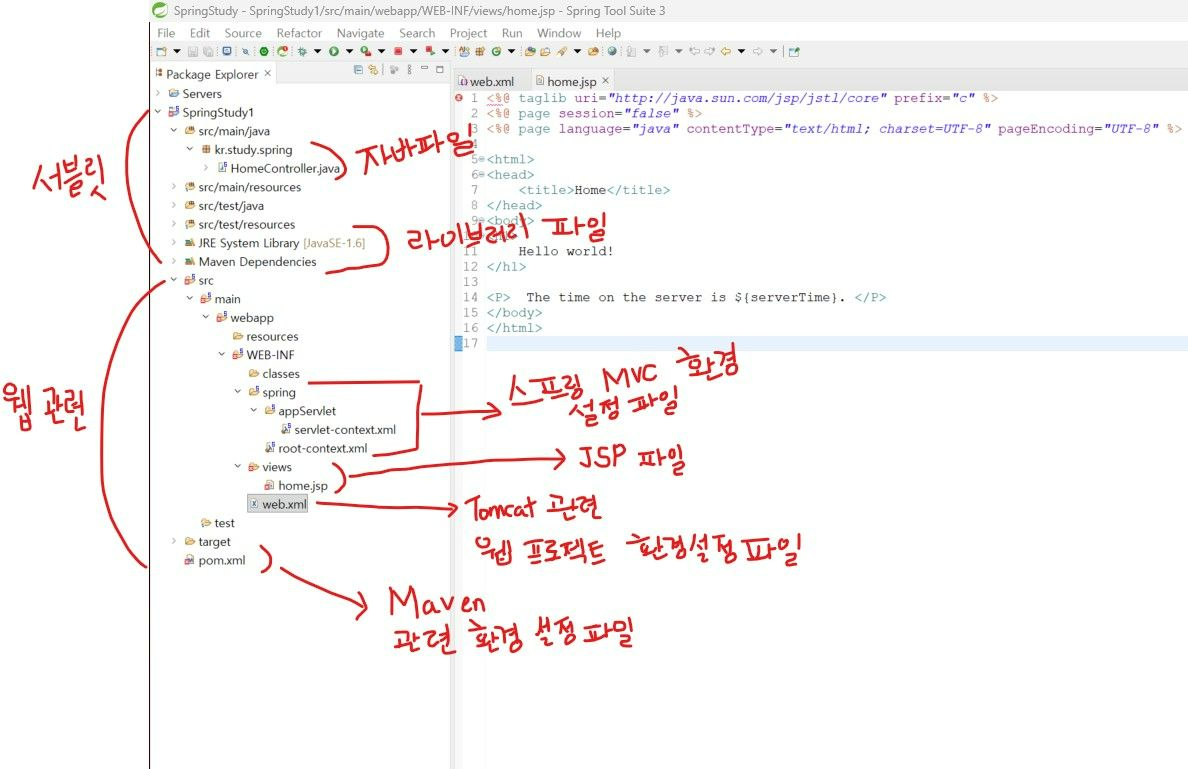The width and height of the screenshot is (1188, 769).
Task: Collapse the appServlet folder
Action: [x=253, y=411]
